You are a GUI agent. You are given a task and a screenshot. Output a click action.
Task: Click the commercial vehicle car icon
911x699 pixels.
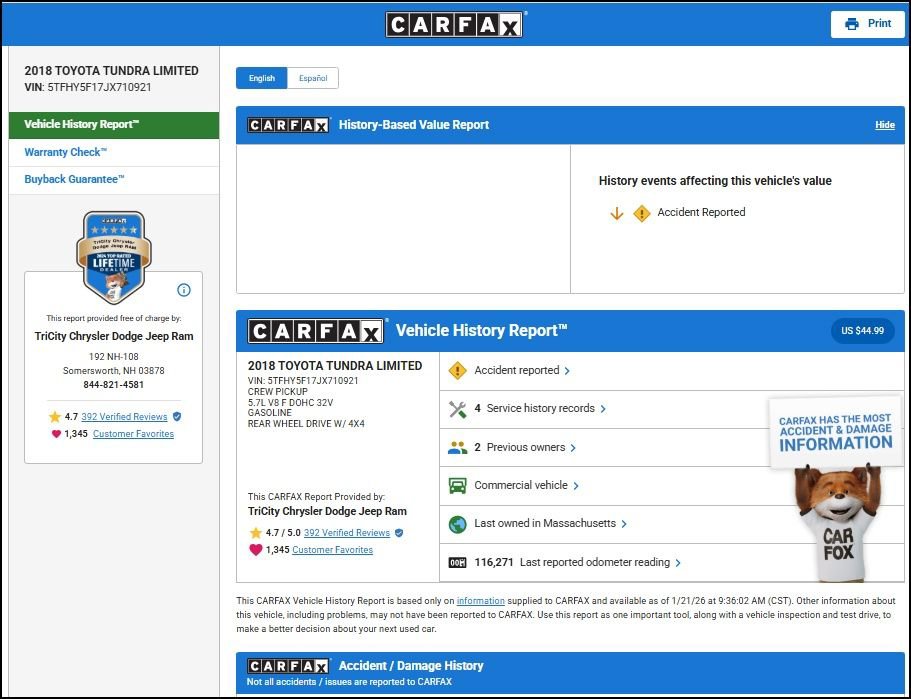click(x=458, y=486)
